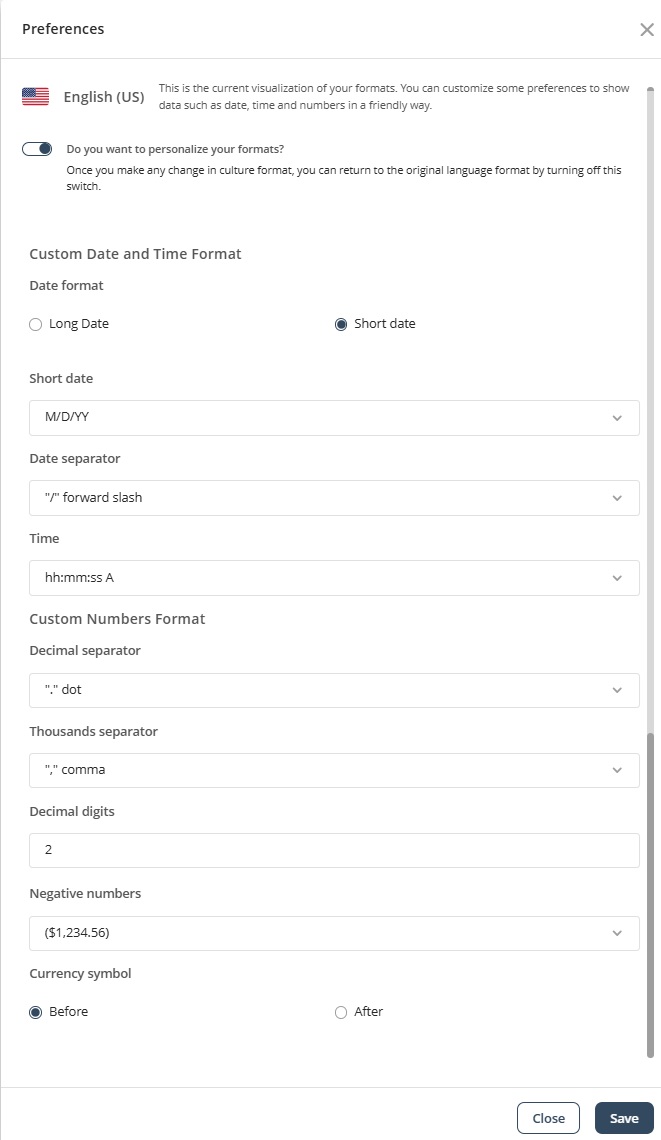661x1140 pixels.
Task: Select the Long Date radio button
Action: pos(35,324)
